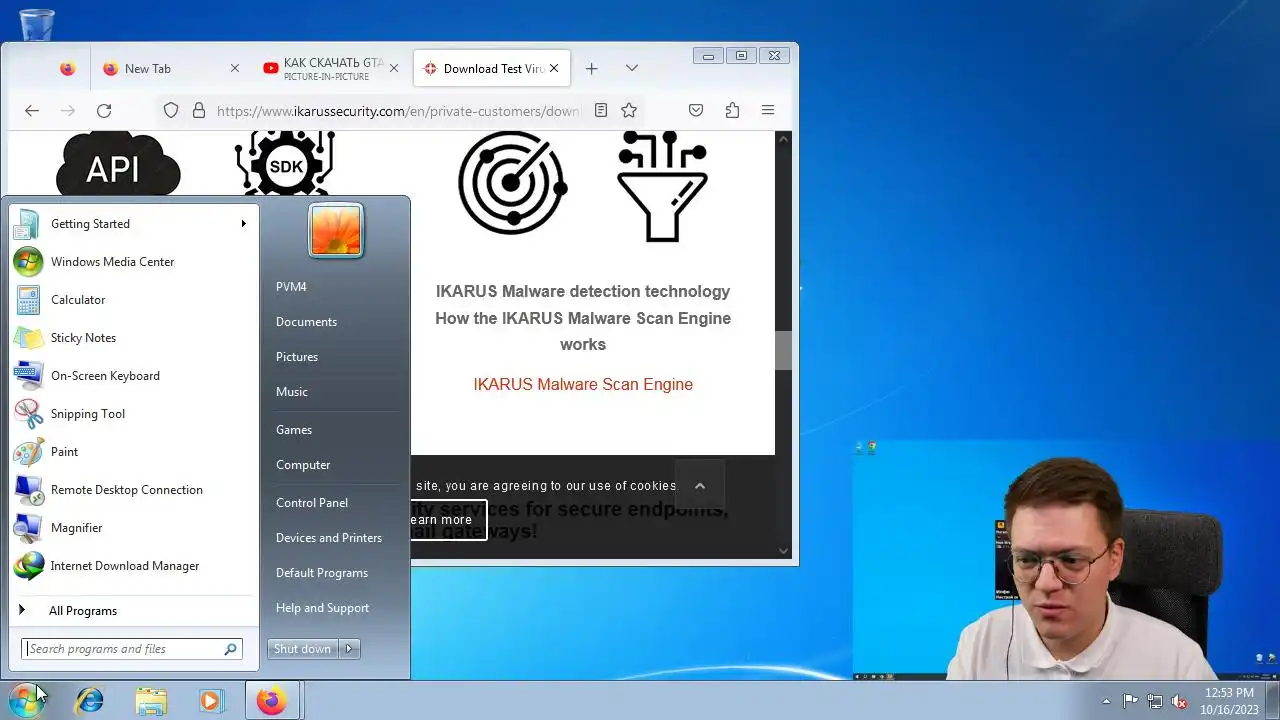
Task: Open Windows Media Player from taskbar
Action: click(210, 701)
